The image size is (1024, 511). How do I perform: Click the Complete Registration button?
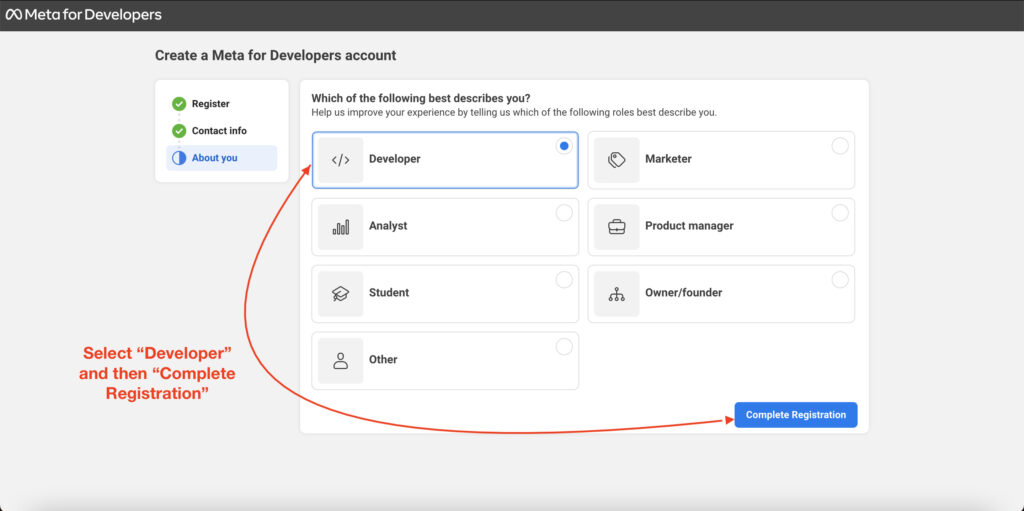(x=795, y=415)
